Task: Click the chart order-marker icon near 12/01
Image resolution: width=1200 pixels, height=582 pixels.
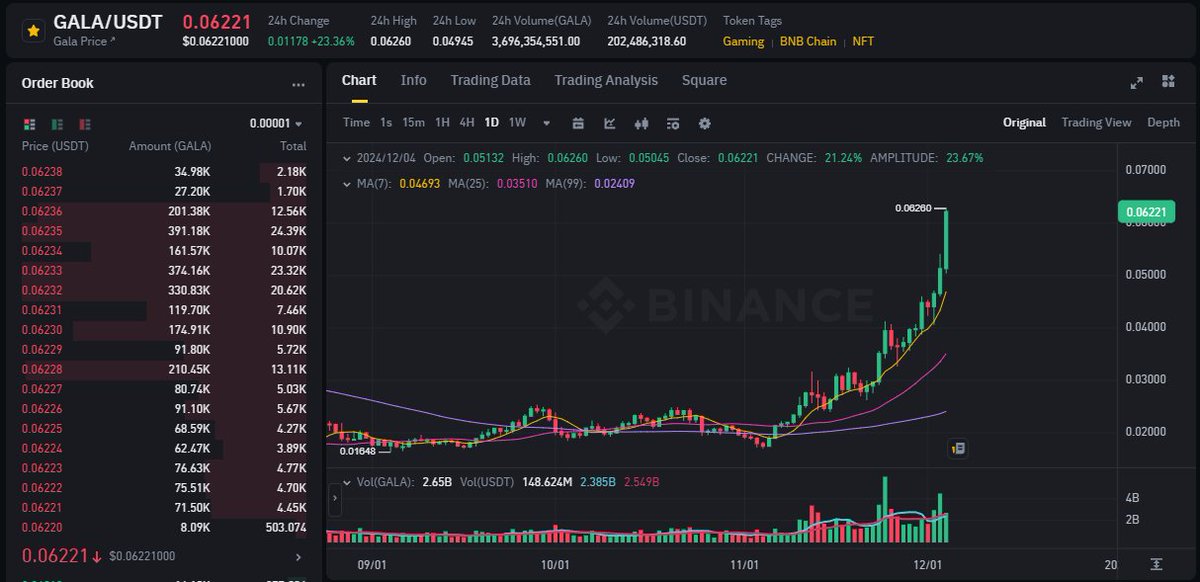Action: click(x=958, y=449)
